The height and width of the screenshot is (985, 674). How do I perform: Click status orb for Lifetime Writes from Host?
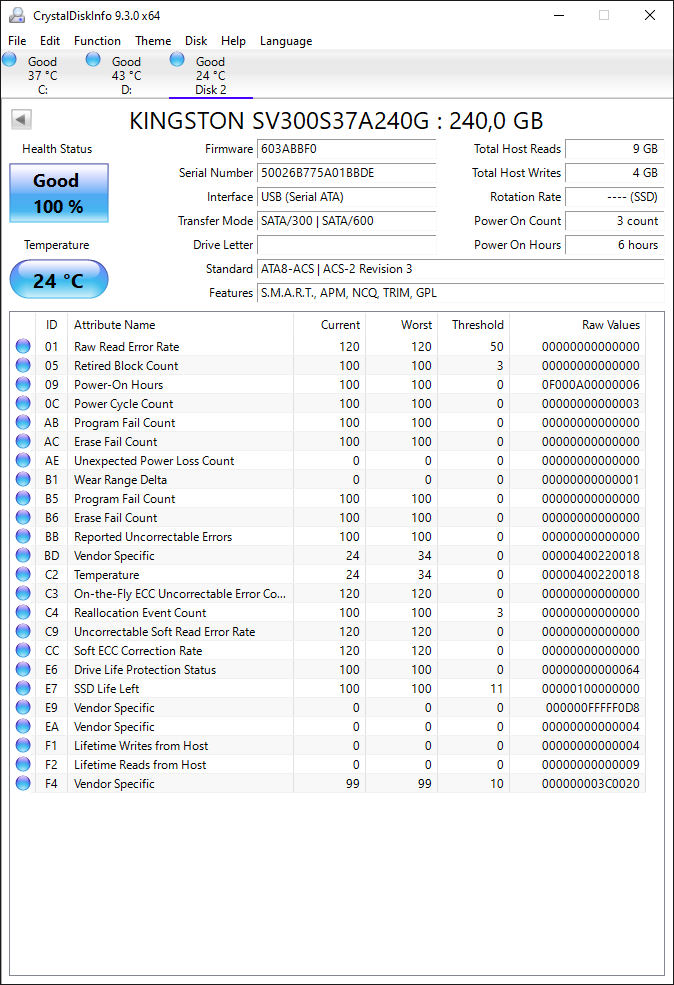[23, 745]
